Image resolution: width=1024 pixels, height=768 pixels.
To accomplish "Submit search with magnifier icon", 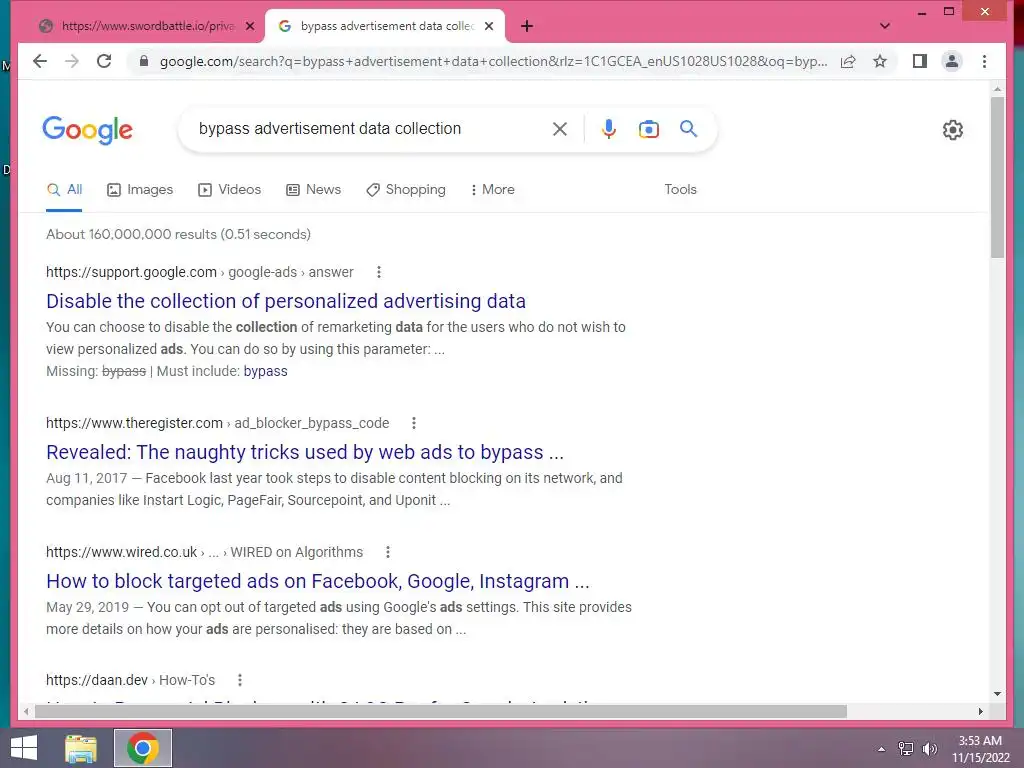I will [x=688, y=129].
